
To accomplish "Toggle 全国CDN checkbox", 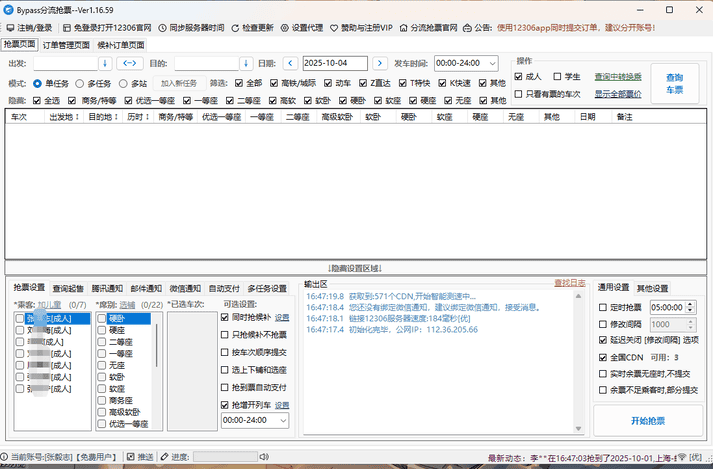I will (x=603, y=358).
